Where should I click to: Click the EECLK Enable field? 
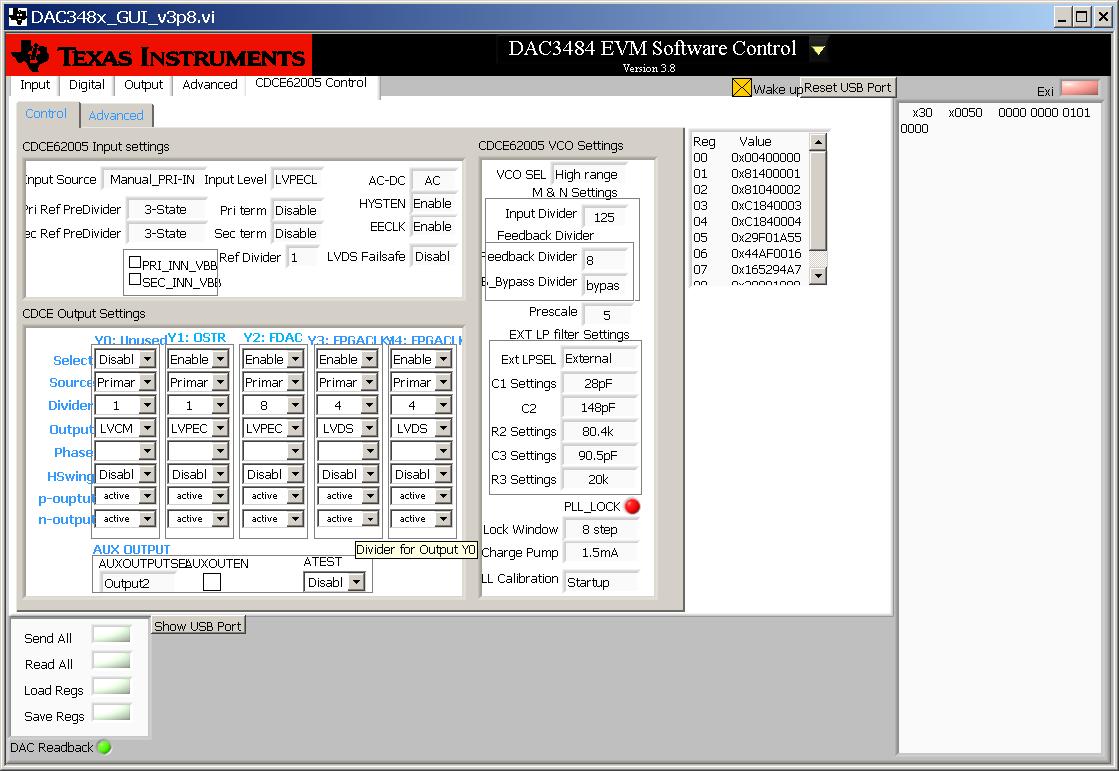(x=432, y=226)
